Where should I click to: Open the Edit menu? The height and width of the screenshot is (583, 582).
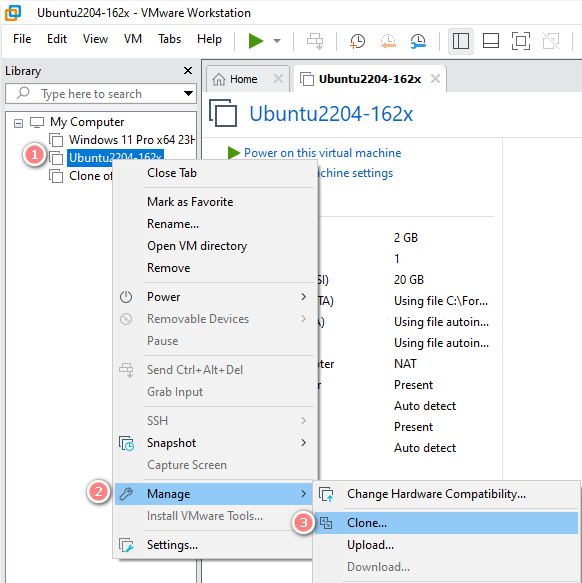pyautogui.click(x=57, y=39)
